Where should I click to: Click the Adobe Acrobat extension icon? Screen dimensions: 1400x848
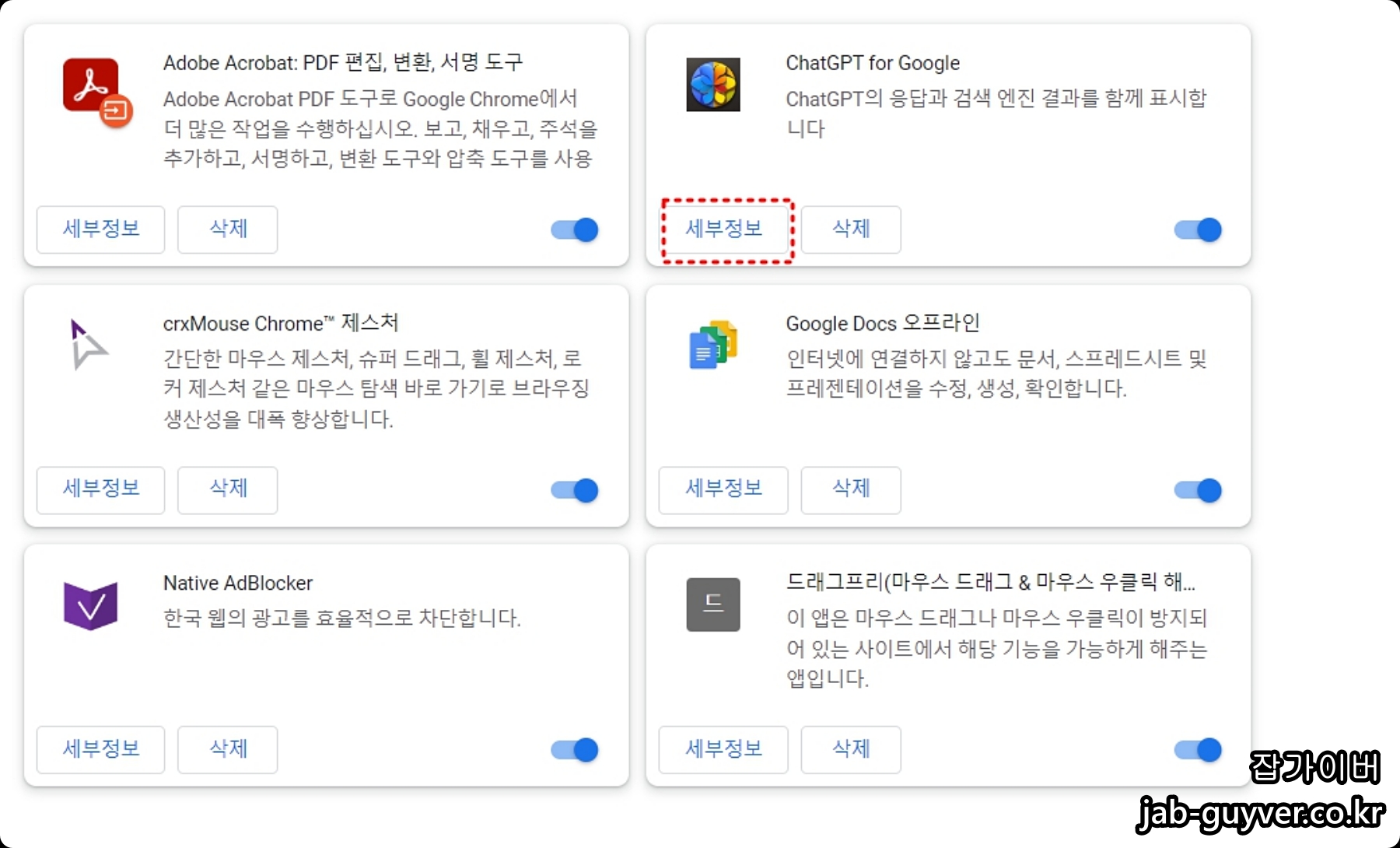point(96,92)
